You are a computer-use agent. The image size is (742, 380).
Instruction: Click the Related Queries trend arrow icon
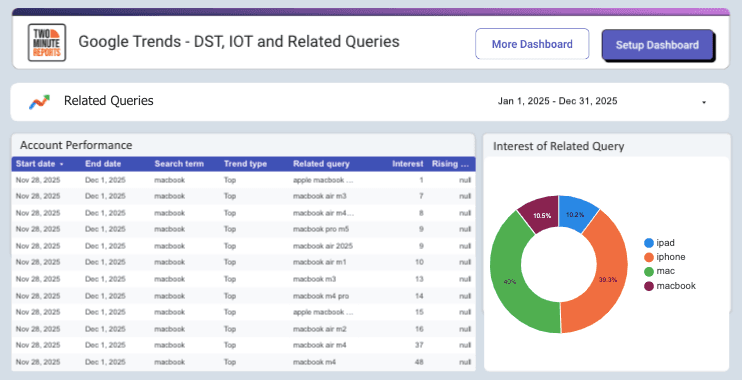[x=39, y=101]
